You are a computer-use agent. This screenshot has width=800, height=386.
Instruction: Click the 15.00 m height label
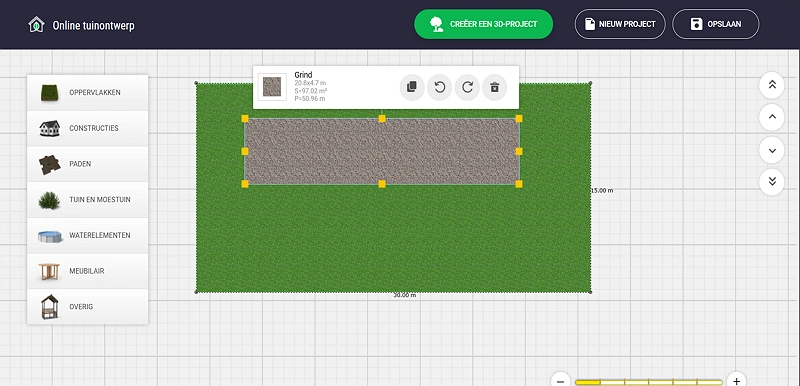click(602, 190)
